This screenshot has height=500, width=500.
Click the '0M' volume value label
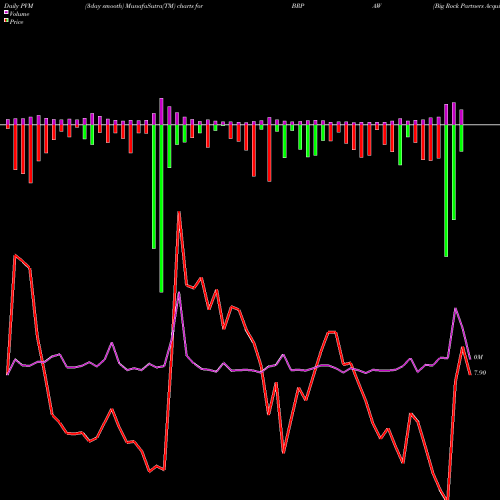pyautogui.click(x=478, y=357)
